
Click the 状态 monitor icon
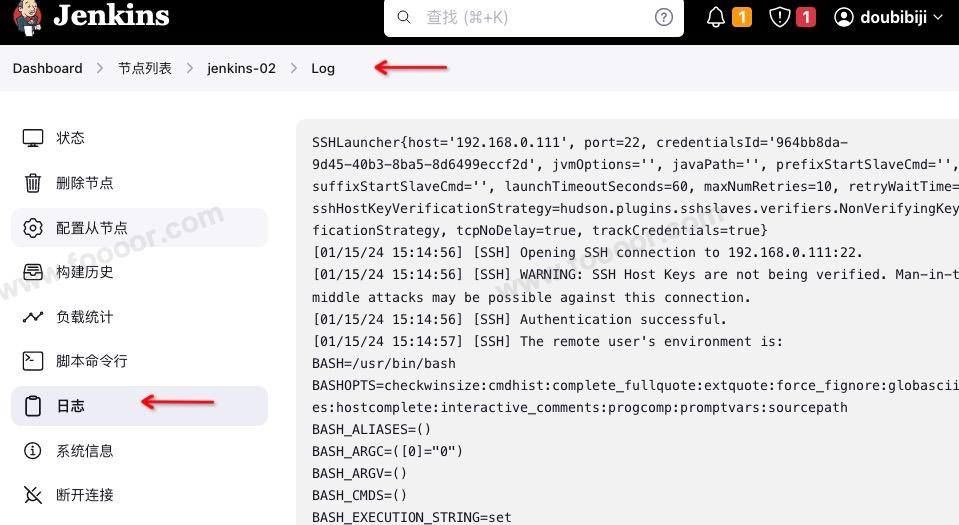(33, 138)
